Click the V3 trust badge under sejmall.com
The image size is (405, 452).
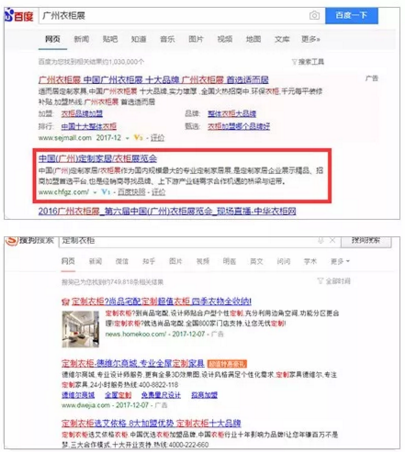138,137
